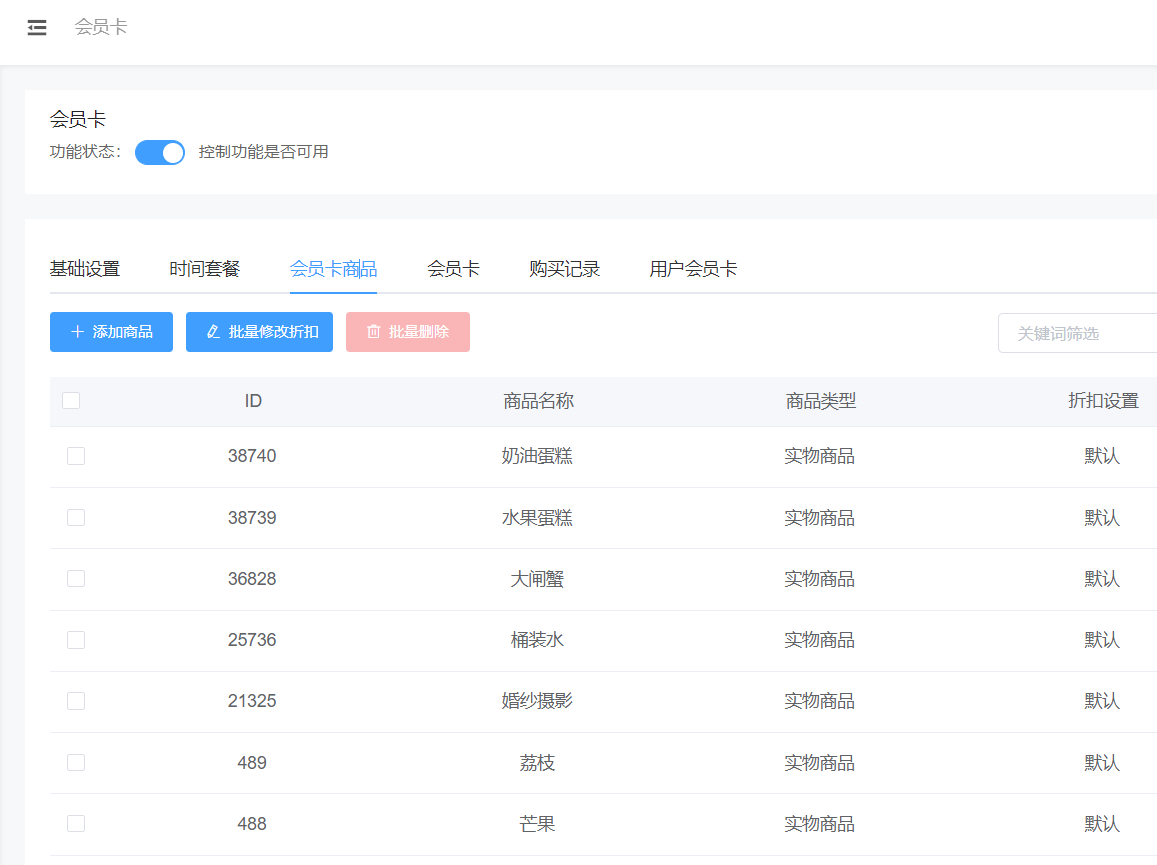1157x865 pixels.
Task: Focus the 关键词筛选 search field
Action: pyautogui.click(x=1077, y=334)
